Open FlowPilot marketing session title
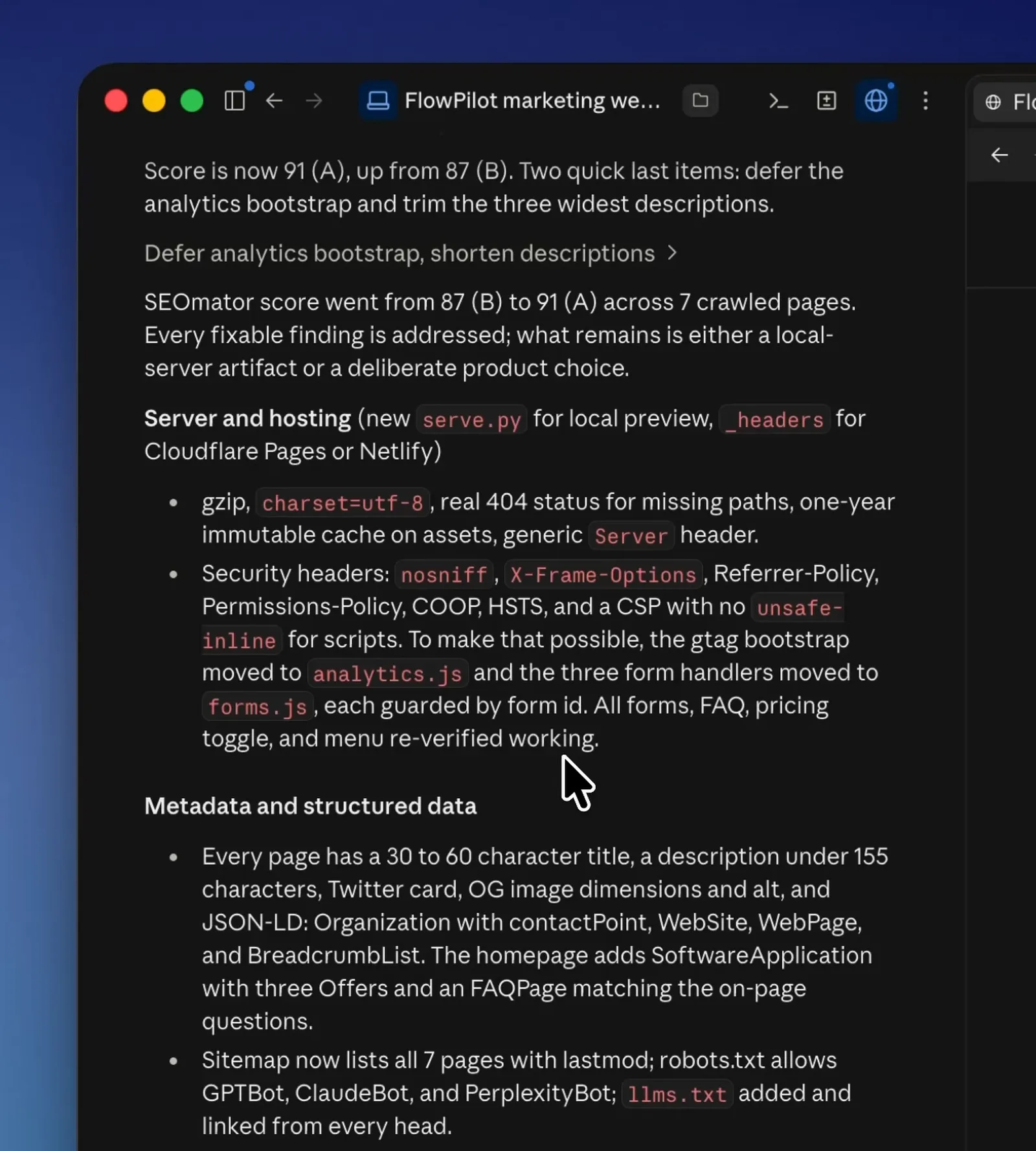Screen dimensions: 1036x1151 coord(532,100)
